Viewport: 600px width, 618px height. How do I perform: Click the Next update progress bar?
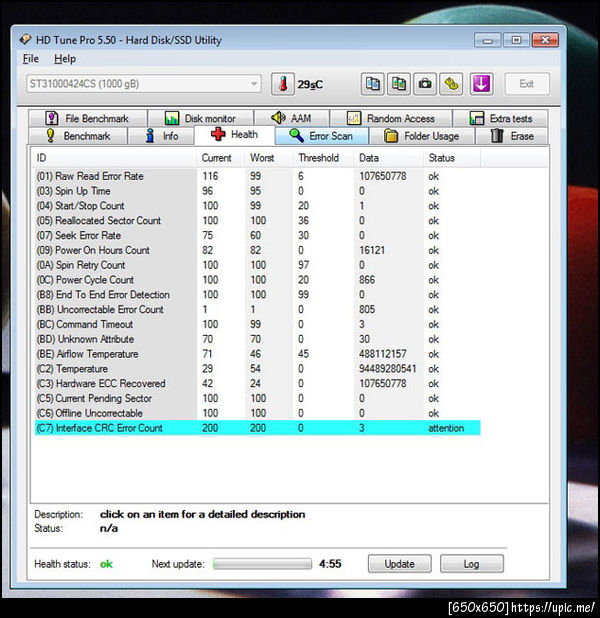click(262, 564)
